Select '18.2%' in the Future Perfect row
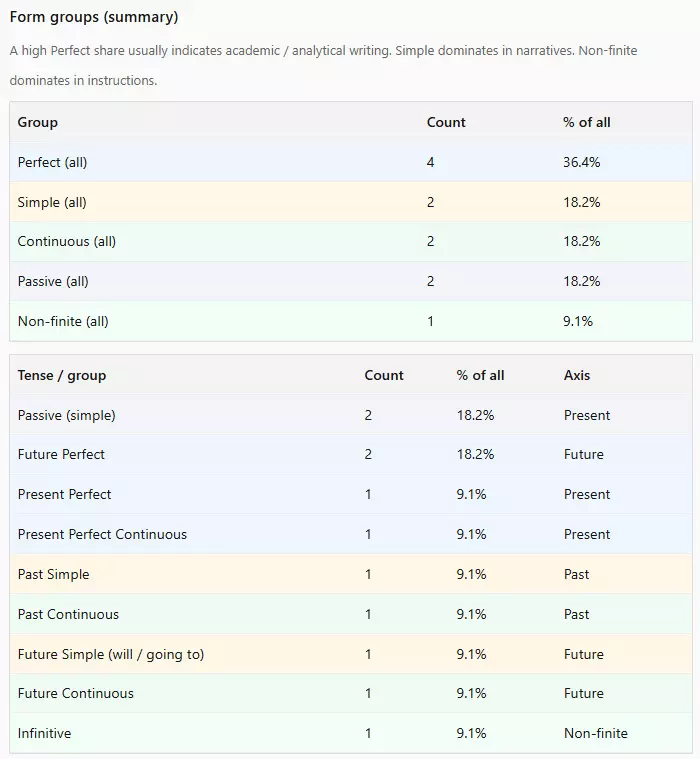The image size is (700, 759). pyautogui.click(x=475, y=455)
